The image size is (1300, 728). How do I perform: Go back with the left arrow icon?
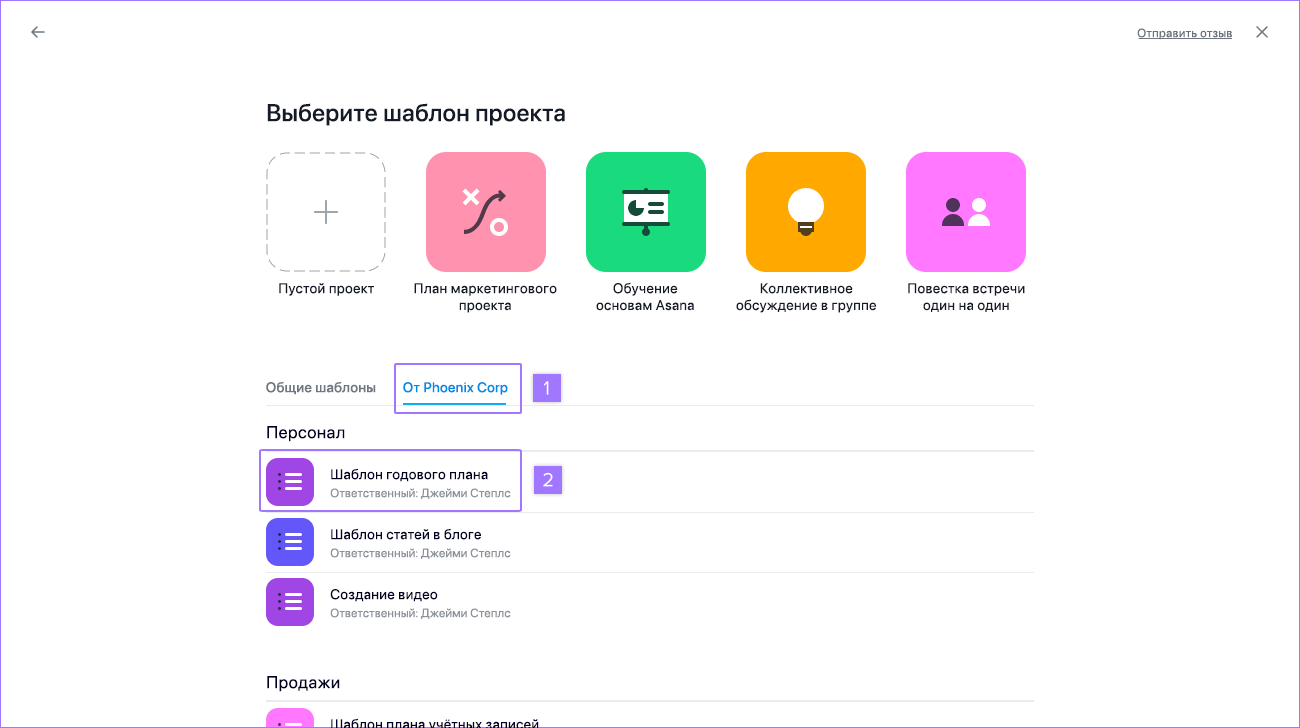(38, 32)
